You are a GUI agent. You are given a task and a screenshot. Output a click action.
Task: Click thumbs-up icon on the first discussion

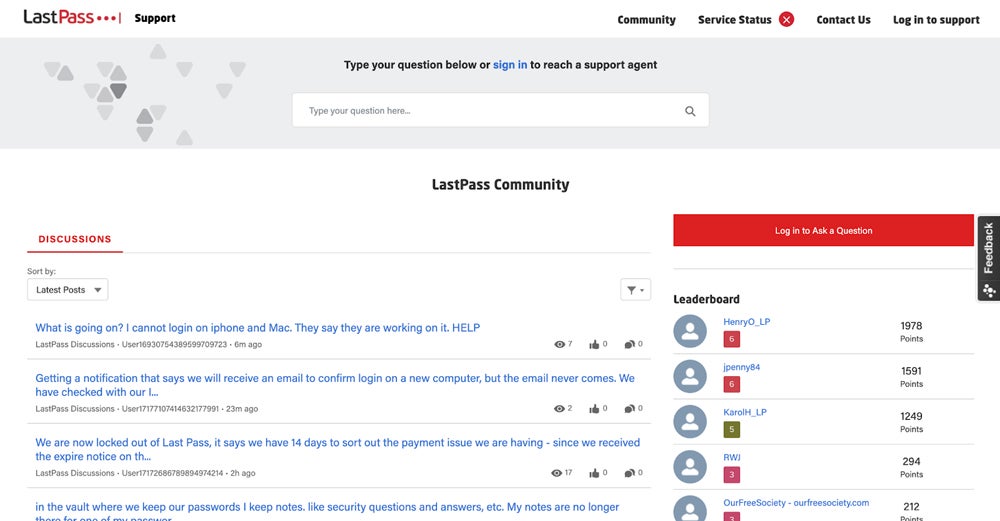(x=594, y=344)
